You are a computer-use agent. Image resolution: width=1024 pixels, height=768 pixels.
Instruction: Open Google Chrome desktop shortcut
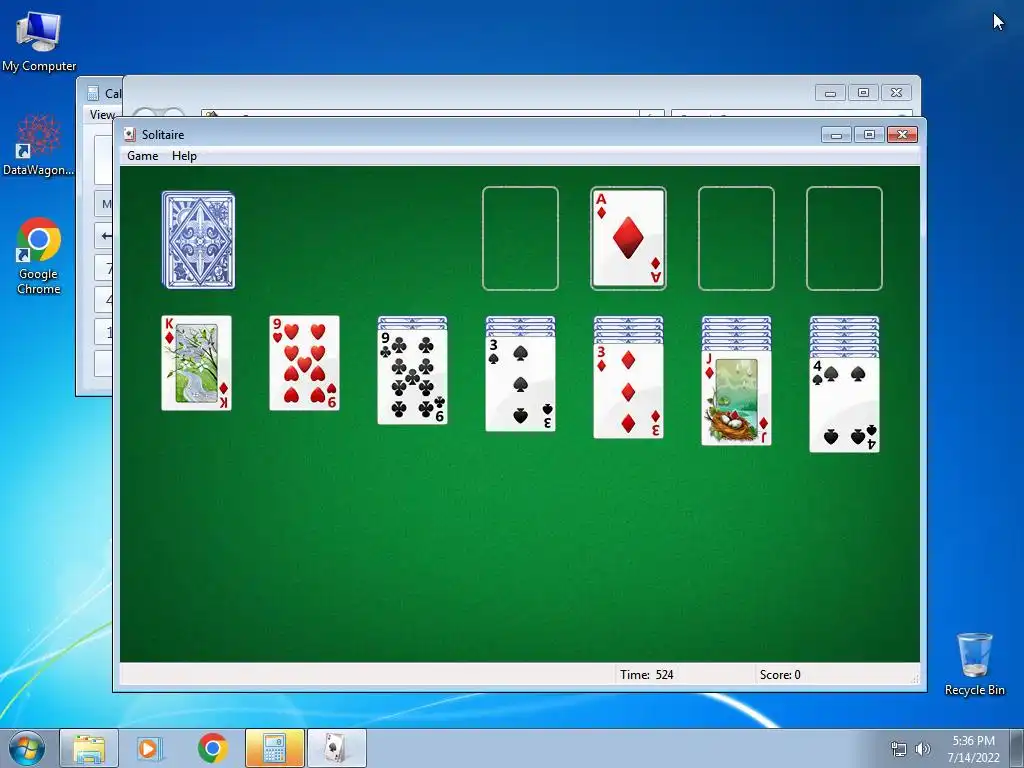click(x=39, y=256)
